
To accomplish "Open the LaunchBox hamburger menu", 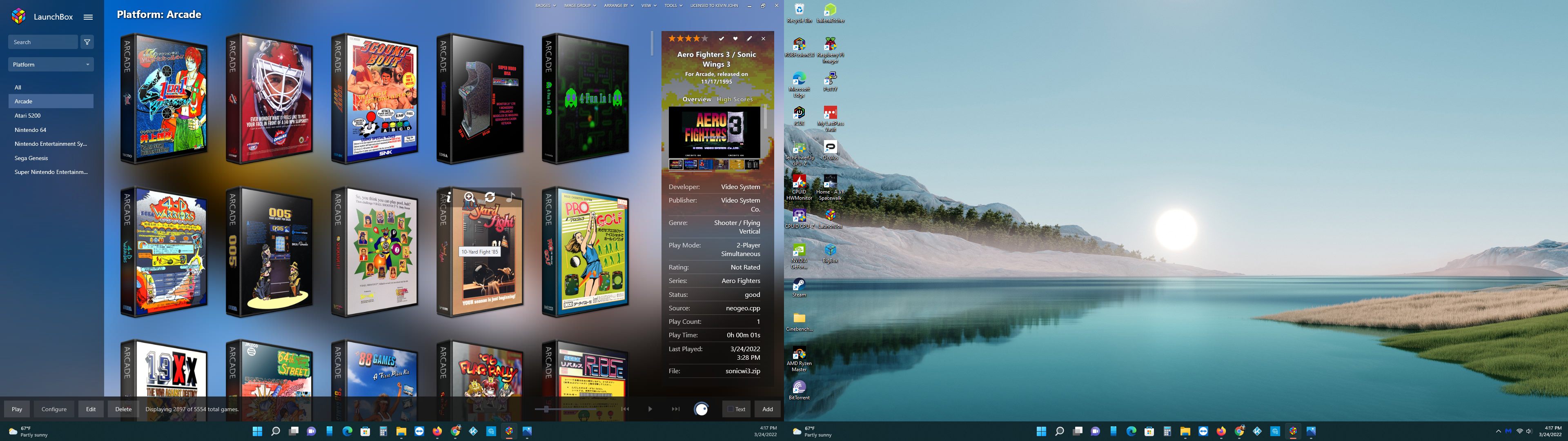I will (x=88, y=17).
